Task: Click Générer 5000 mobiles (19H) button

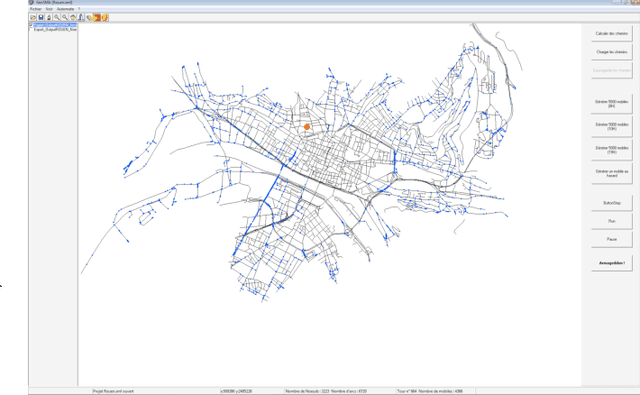Action: coord(611,150)
